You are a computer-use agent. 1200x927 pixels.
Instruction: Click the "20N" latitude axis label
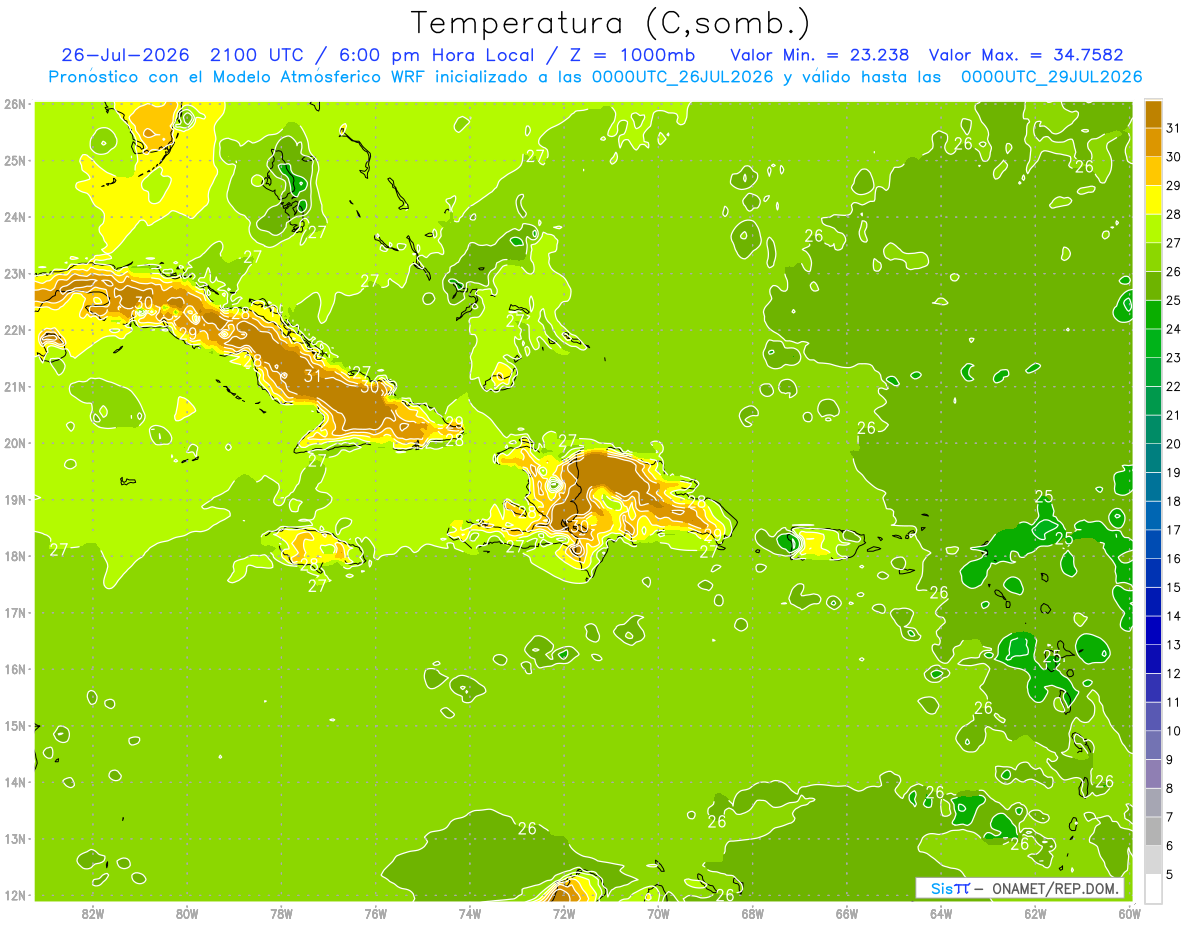(x=15, y=443)
